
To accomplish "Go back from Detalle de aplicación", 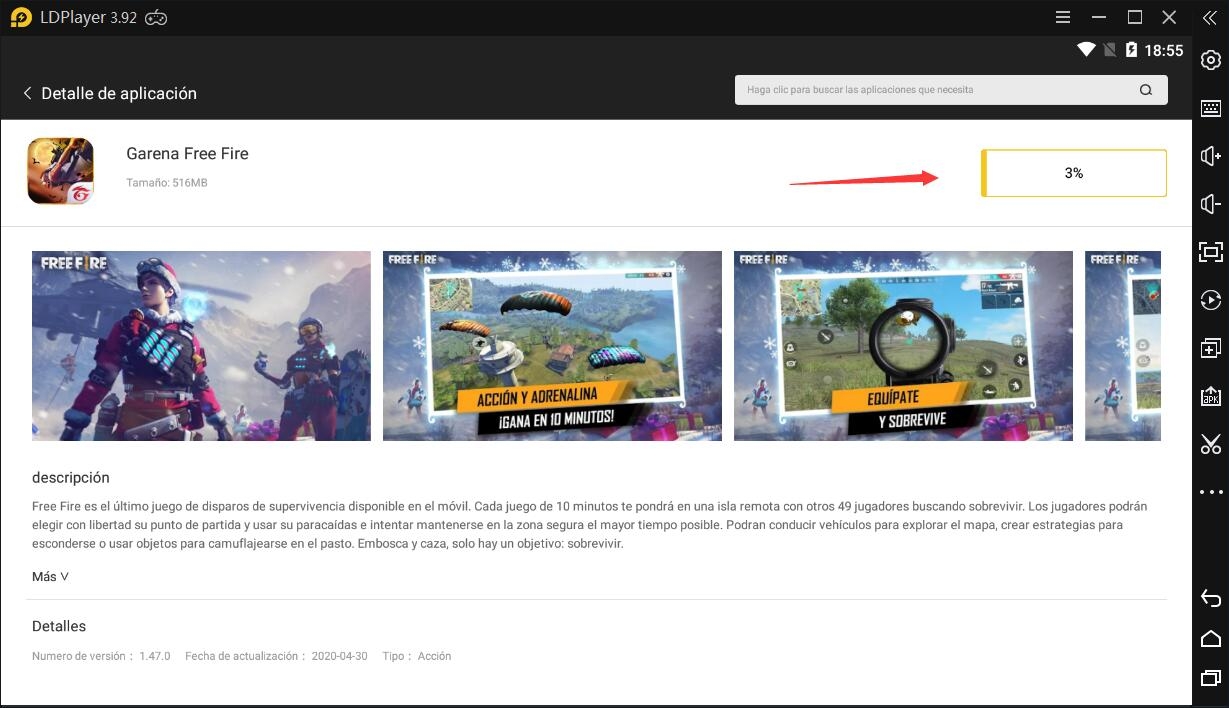I will 27,93.
